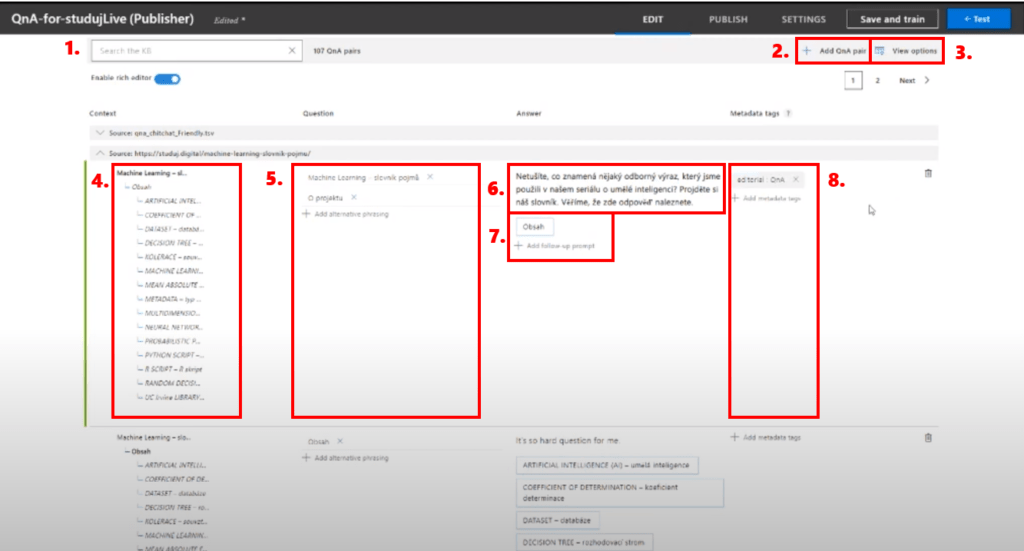The image size is (1024, 551).
Task: Click the Save and train button
Action: 892,19
